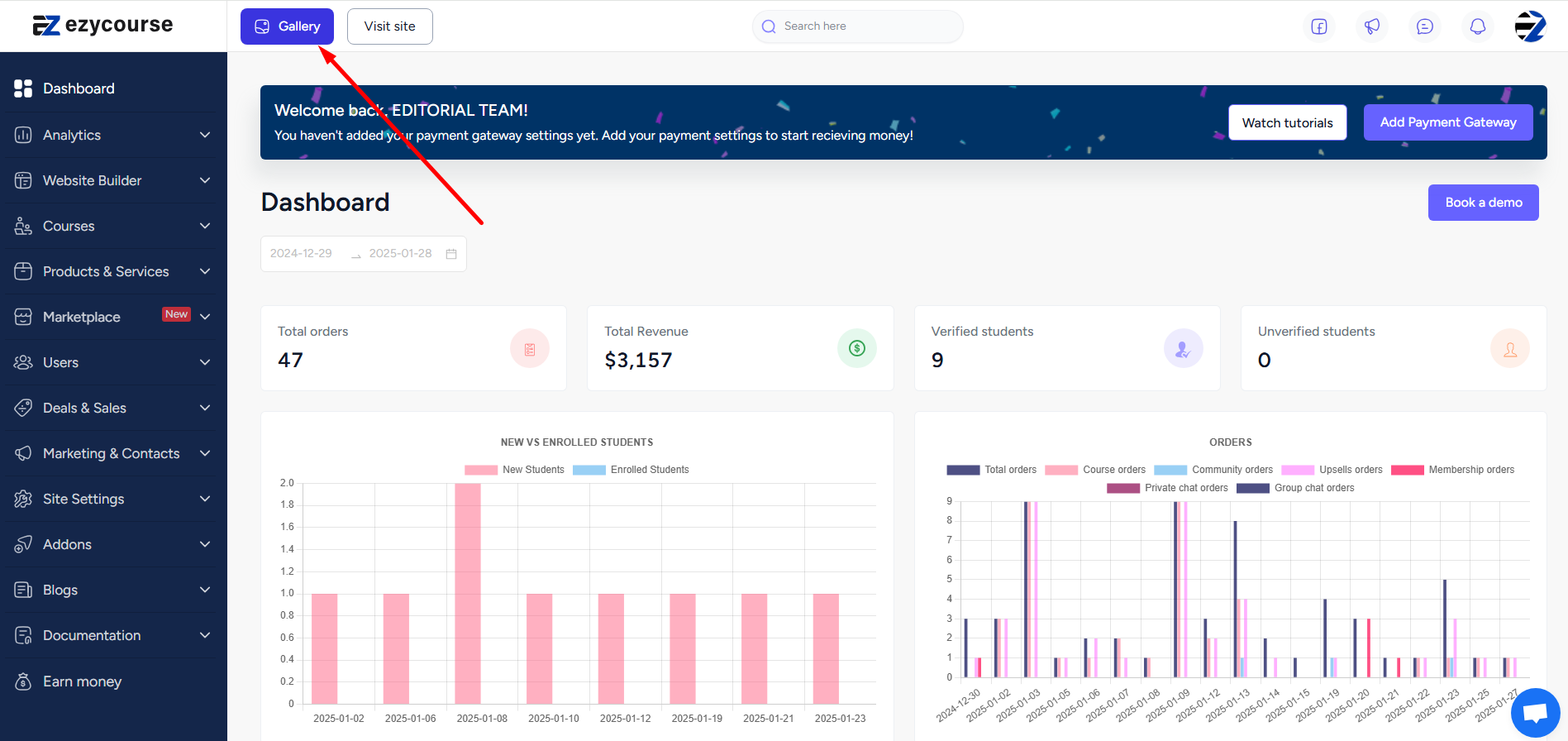The height and width of the screenshot is (741, 1568).
Task: Expand the Users chevron
Action: point(205,362)
